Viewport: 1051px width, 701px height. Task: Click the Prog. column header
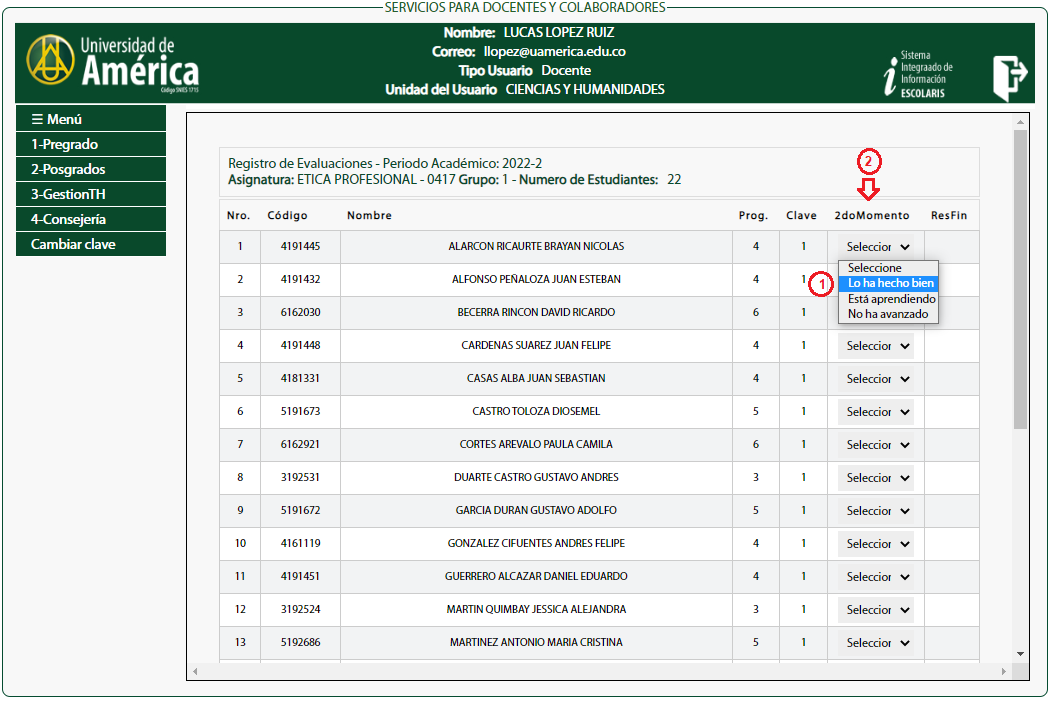pos(753,215)
